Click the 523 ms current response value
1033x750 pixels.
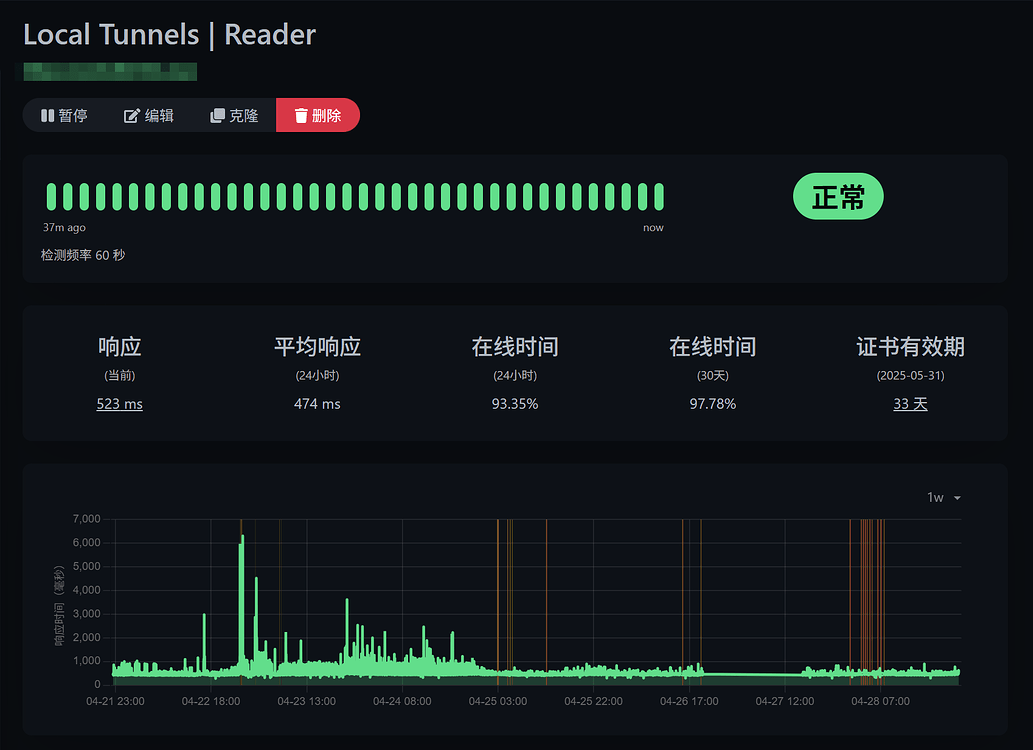coord(119,404)
